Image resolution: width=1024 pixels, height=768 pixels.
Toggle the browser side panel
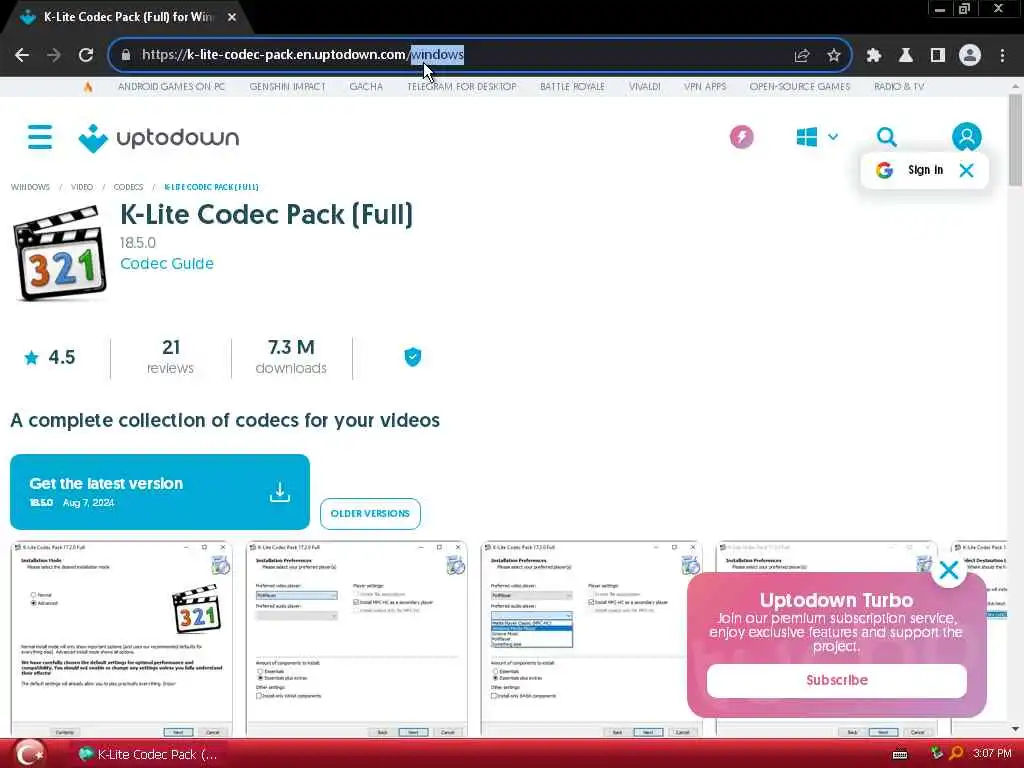[938, 56]
